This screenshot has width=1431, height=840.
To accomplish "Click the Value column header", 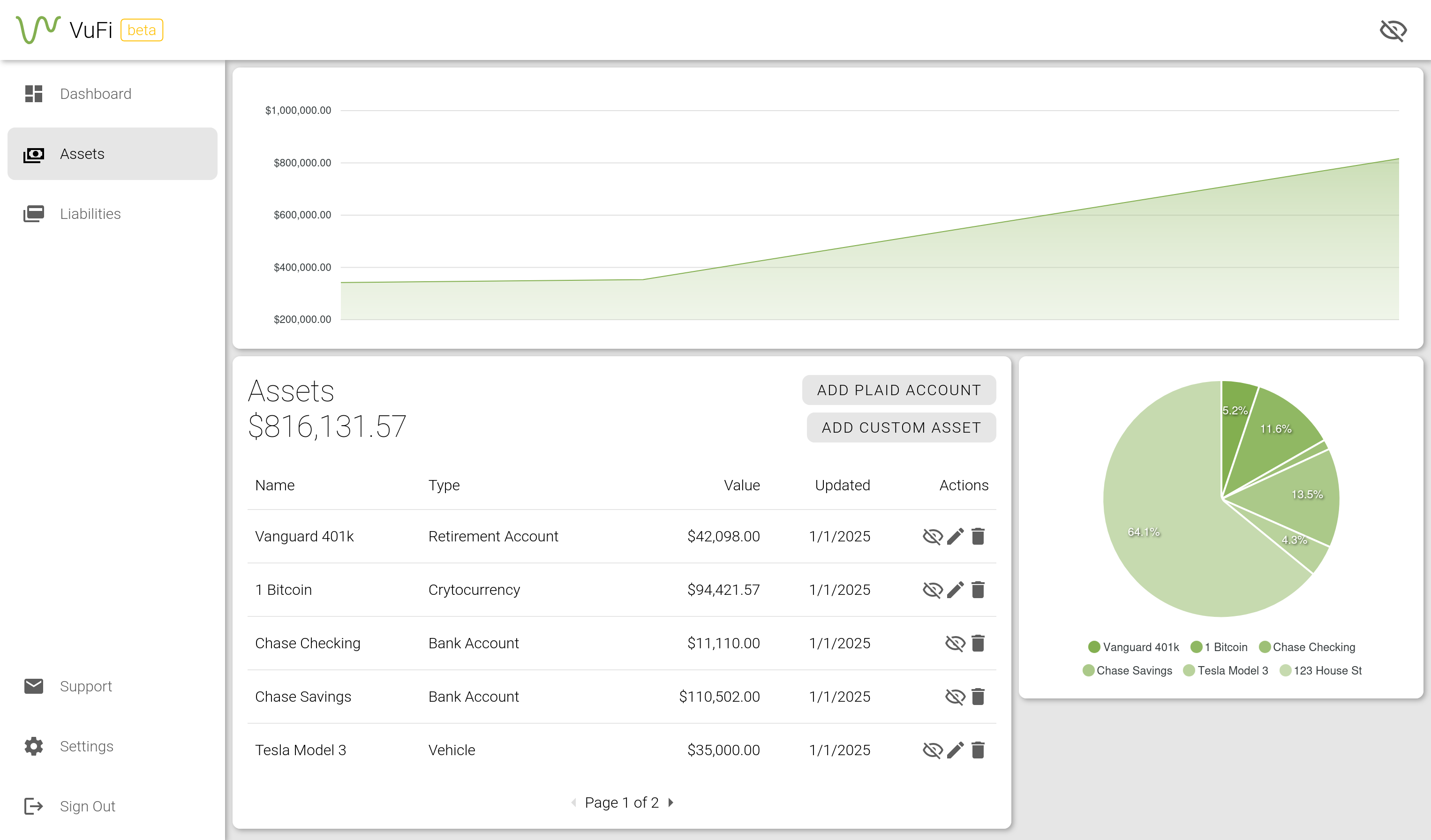I will [x=742, y=485].
